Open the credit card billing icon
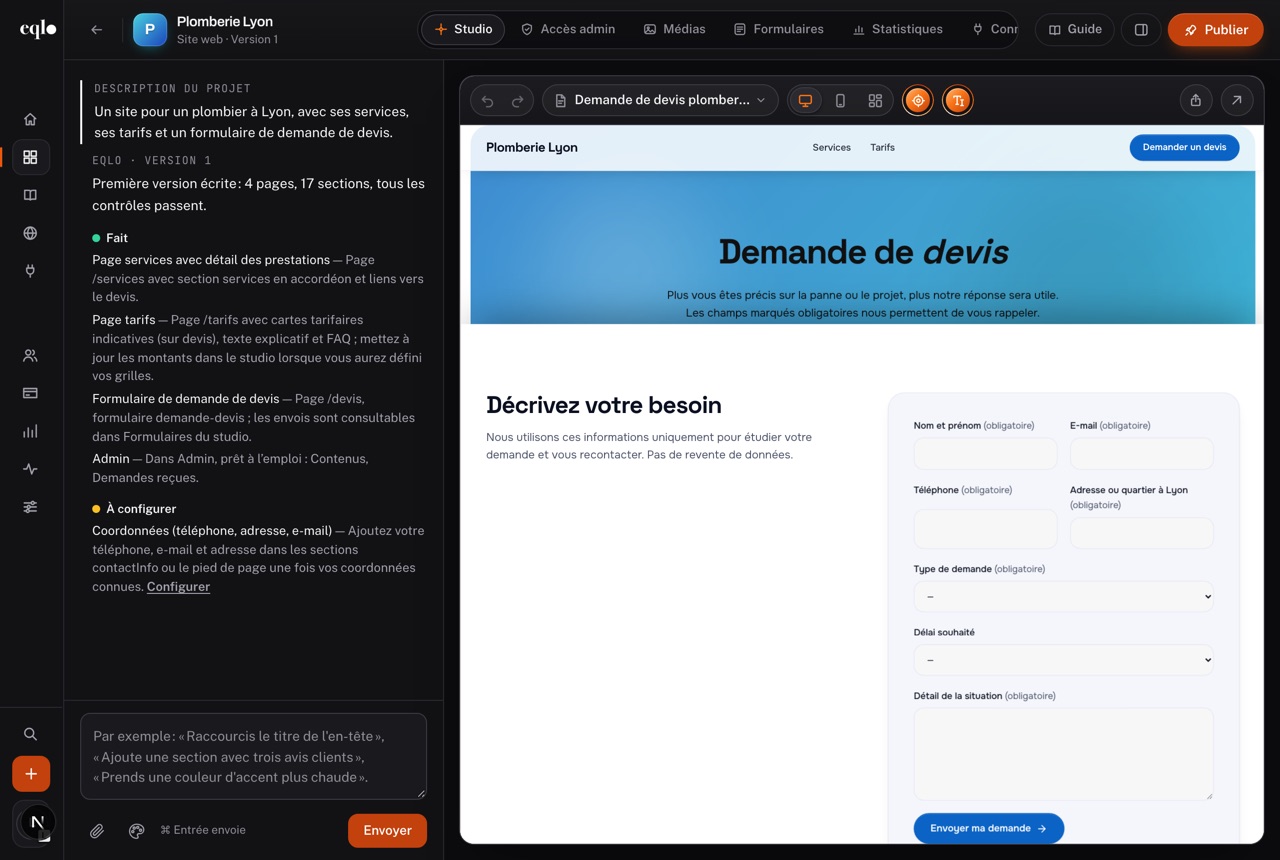The height and width of the screenshot is (860, 1280). click(x=30, y=393)
